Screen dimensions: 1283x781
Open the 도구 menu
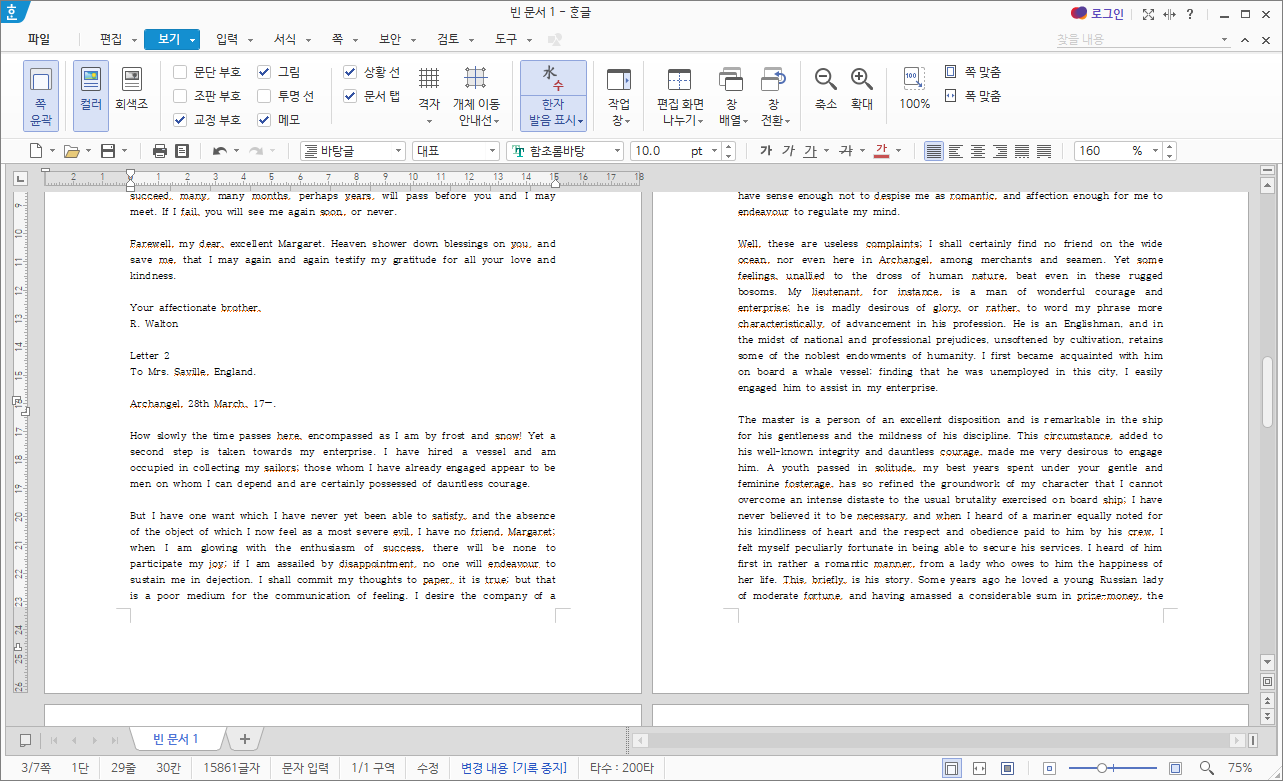[506, 39]
